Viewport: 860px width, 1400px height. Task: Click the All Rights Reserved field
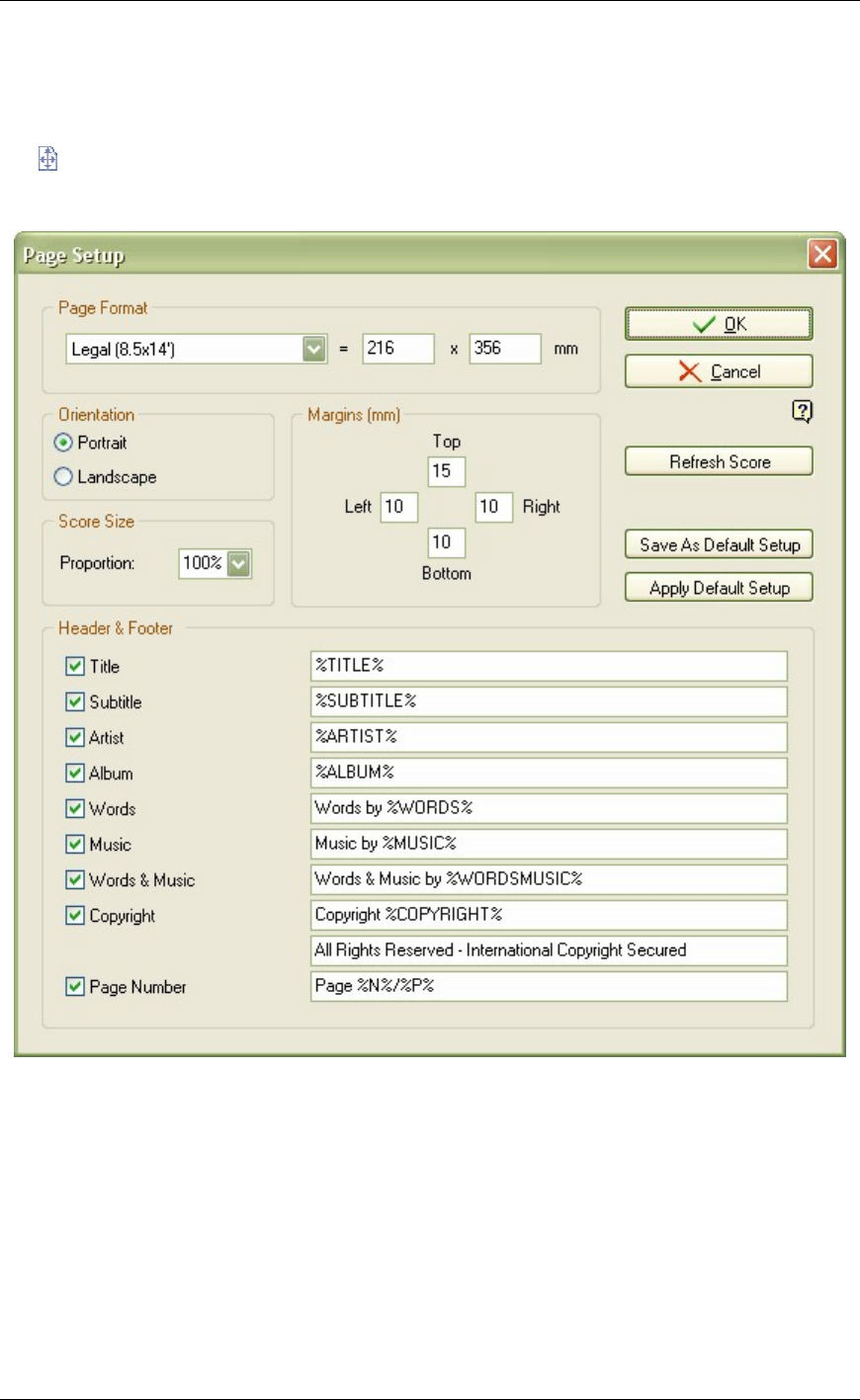point(549,950)
